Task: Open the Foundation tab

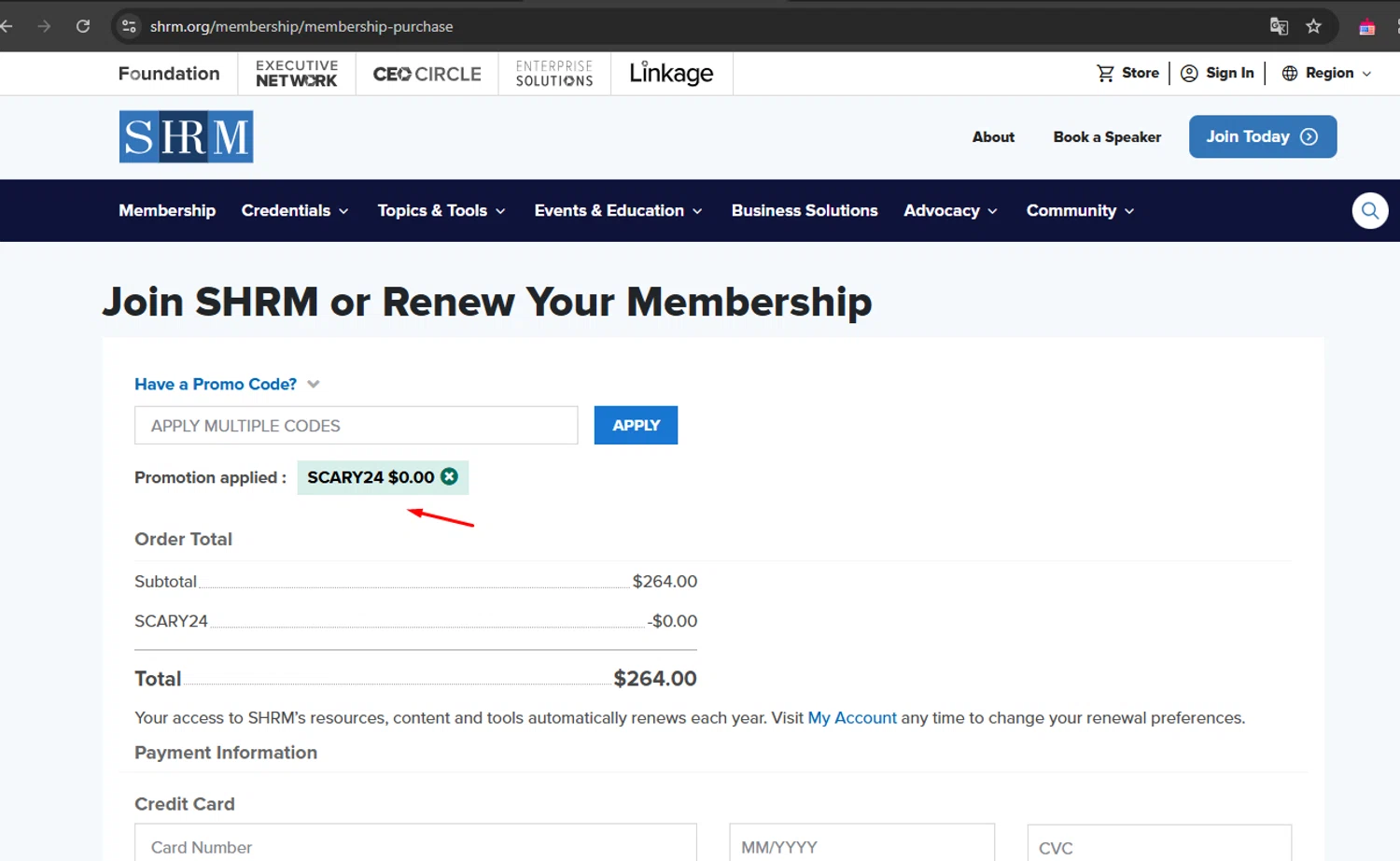Action: 169,73
